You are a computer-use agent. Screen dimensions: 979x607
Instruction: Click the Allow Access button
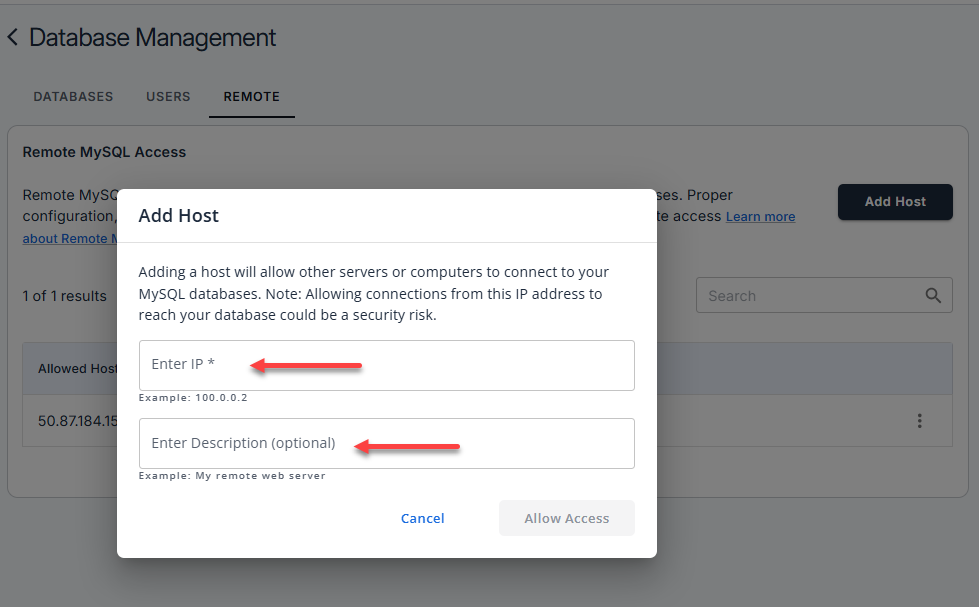[x=566, y=518]
